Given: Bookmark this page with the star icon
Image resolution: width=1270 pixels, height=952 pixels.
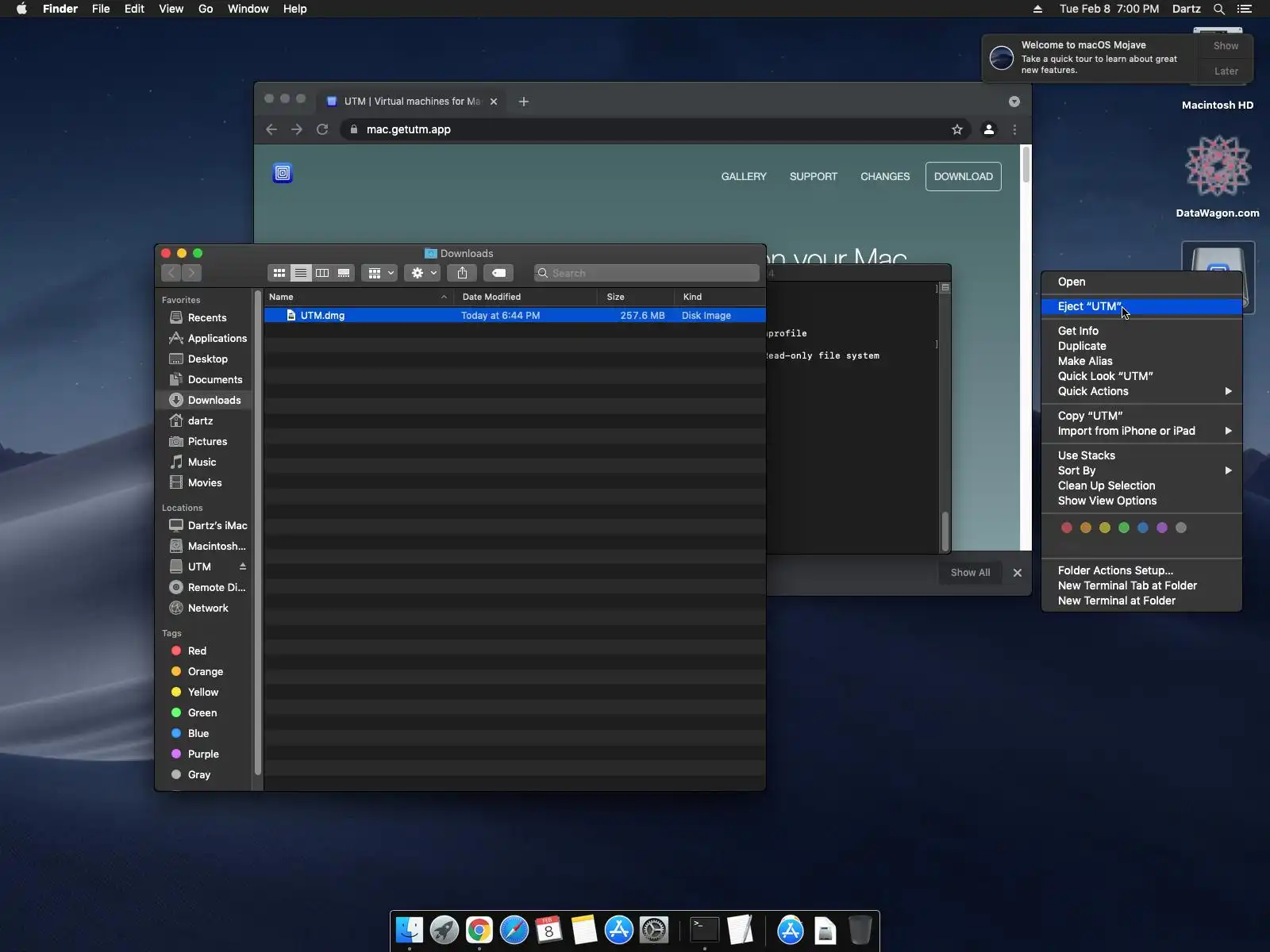Looking at the screenshot, I should [957, 129].
